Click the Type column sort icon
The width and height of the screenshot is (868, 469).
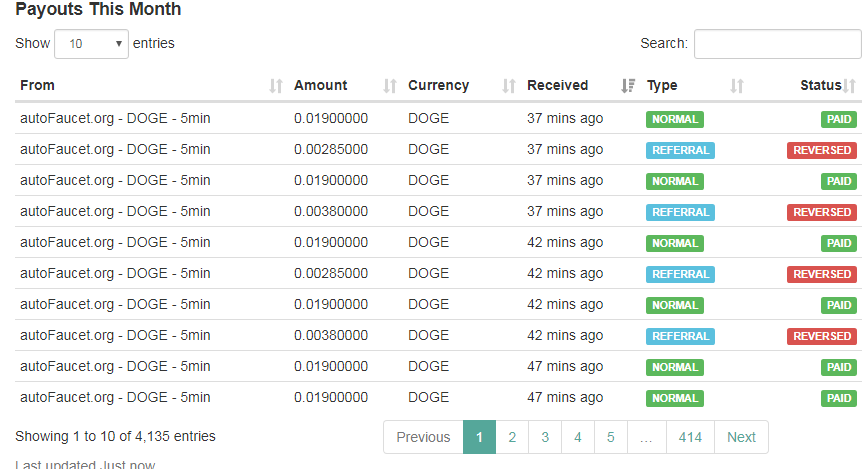tap(737, 86)
